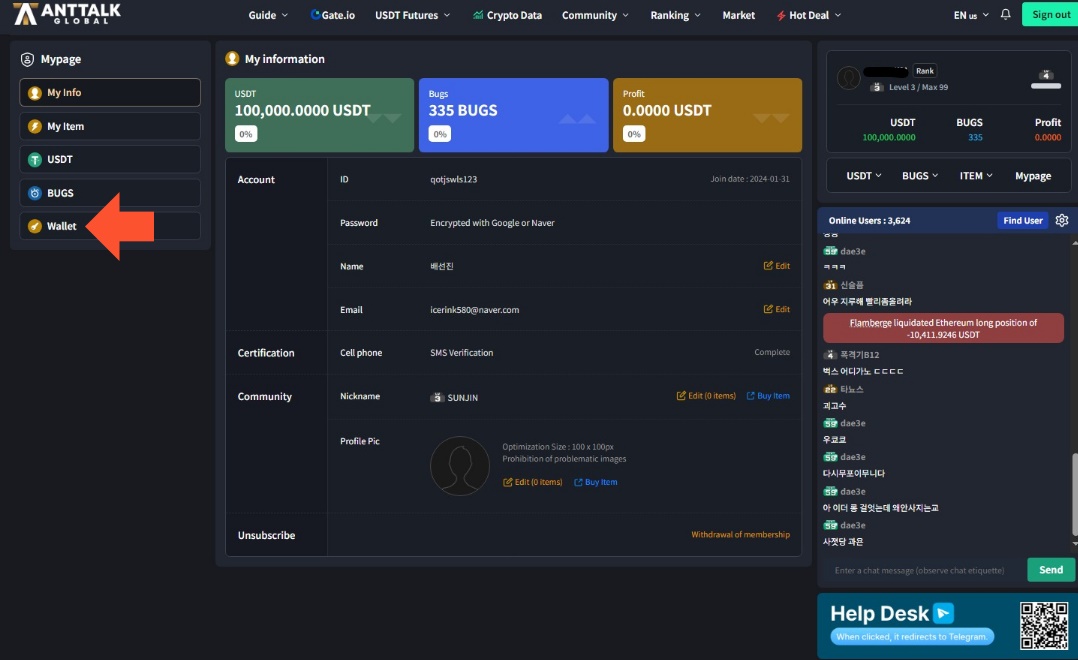Open Mypage link in profile card

tap(1033, 176)
